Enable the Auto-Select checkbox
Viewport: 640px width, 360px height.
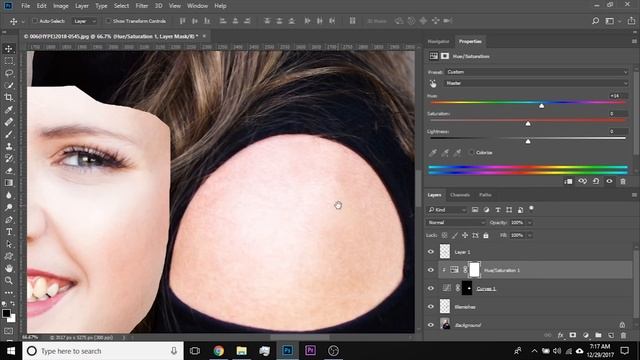point(35,21)
